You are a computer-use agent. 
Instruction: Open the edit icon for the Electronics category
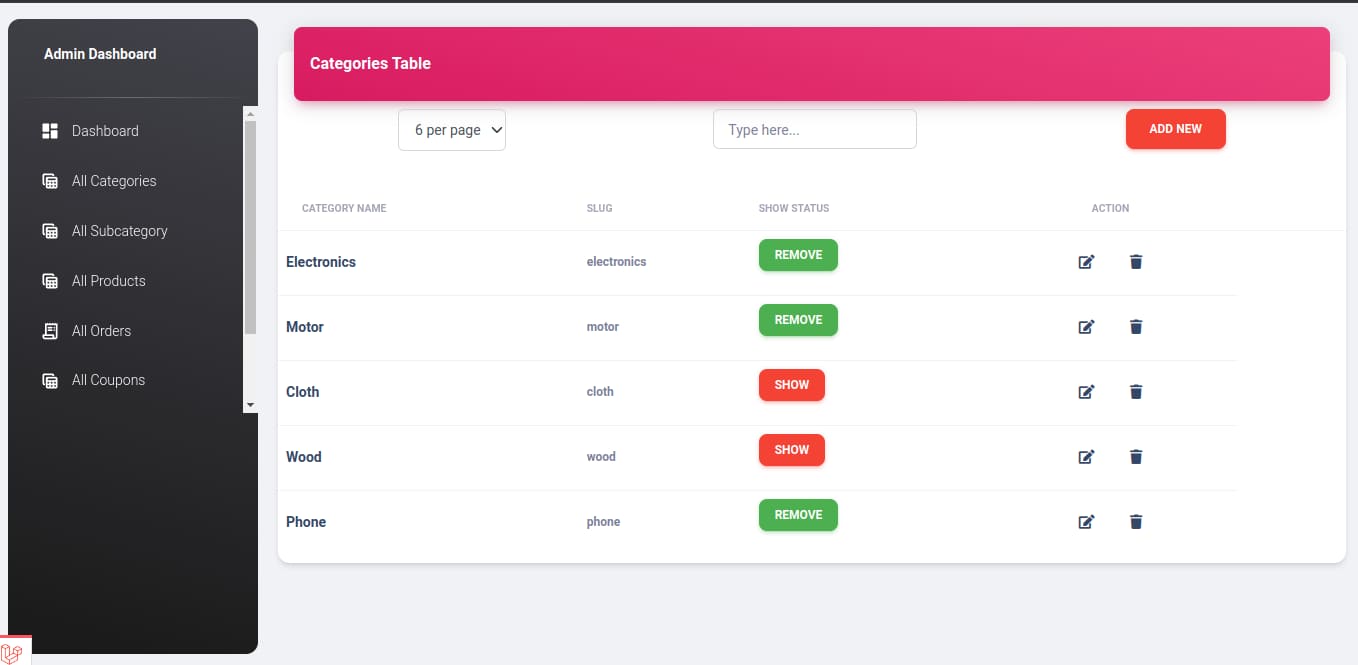1086,261
